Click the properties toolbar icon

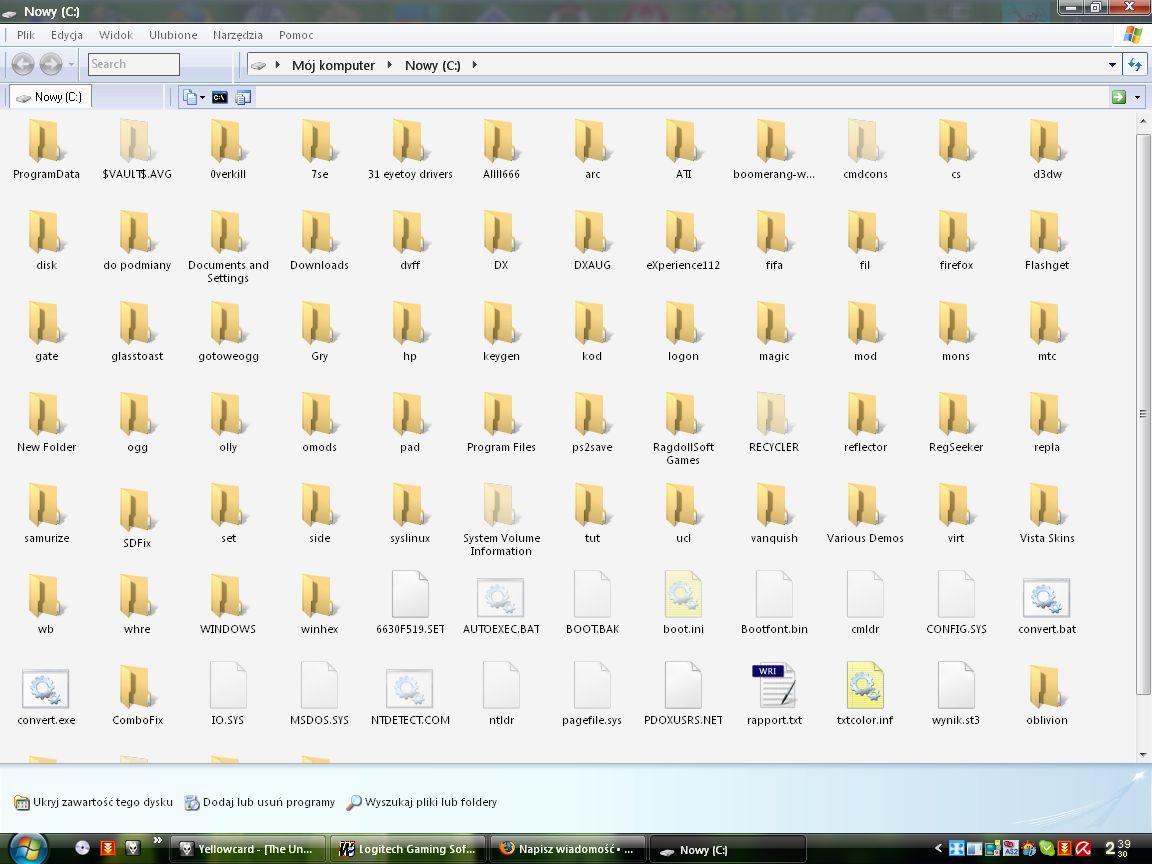pyautogui.click(x=243, y=97)
